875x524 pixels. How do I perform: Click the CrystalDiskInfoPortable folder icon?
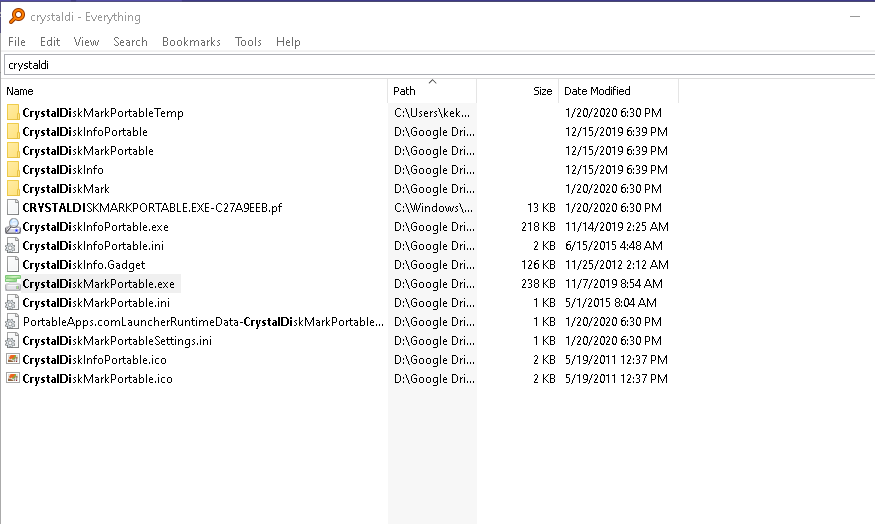click(x=13, y=132)
